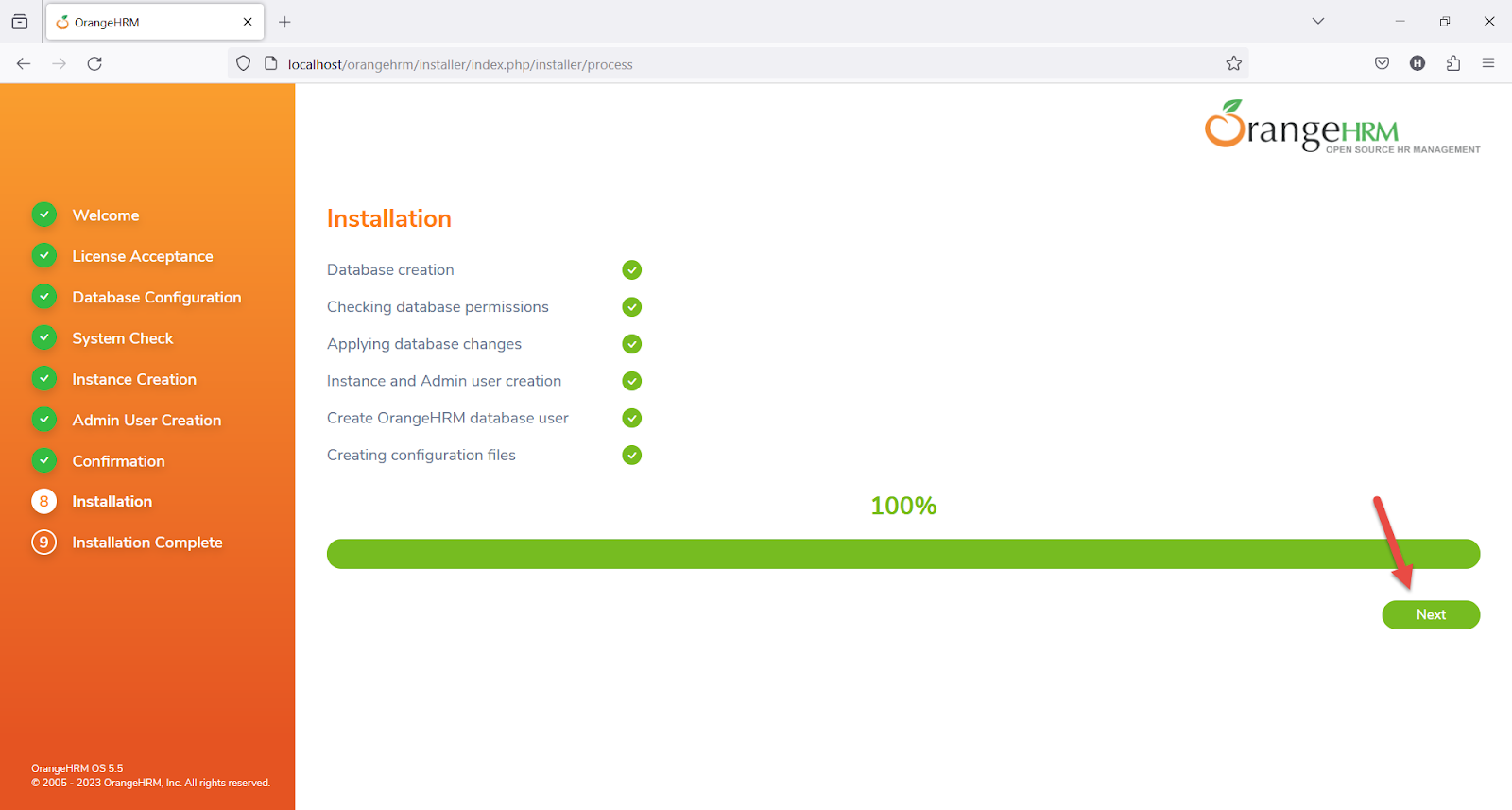Click the Applying database changes check icon
The height and width of the screenshot is (810, 1512).
(x=632, y=344)
